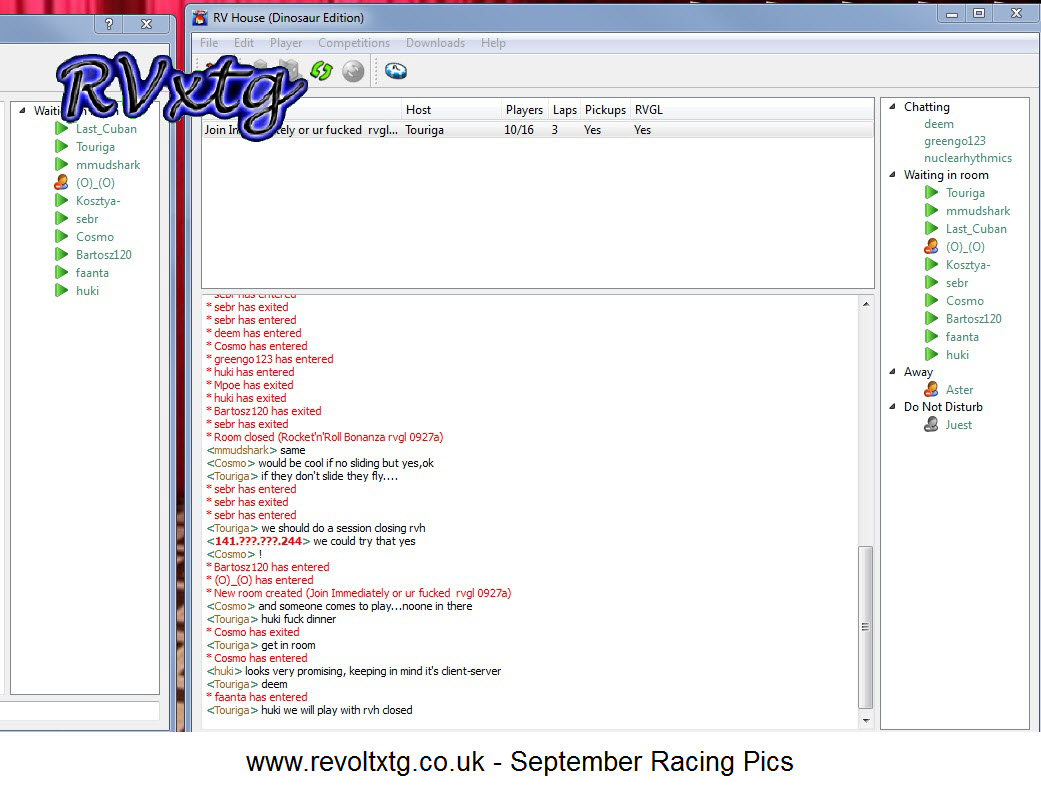This screenshot has width=1041, height=790.
Task: Click the RV House title bar icon
Action: coord(200,18)
